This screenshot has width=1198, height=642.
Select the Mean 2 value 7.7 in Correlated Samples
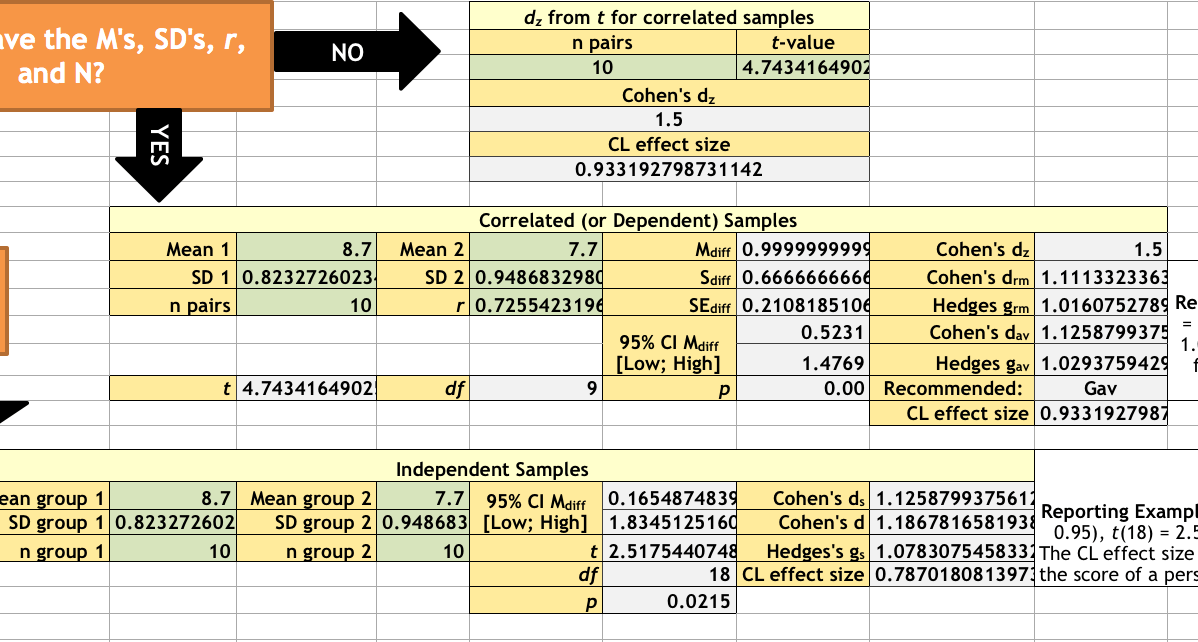[536, 249]
